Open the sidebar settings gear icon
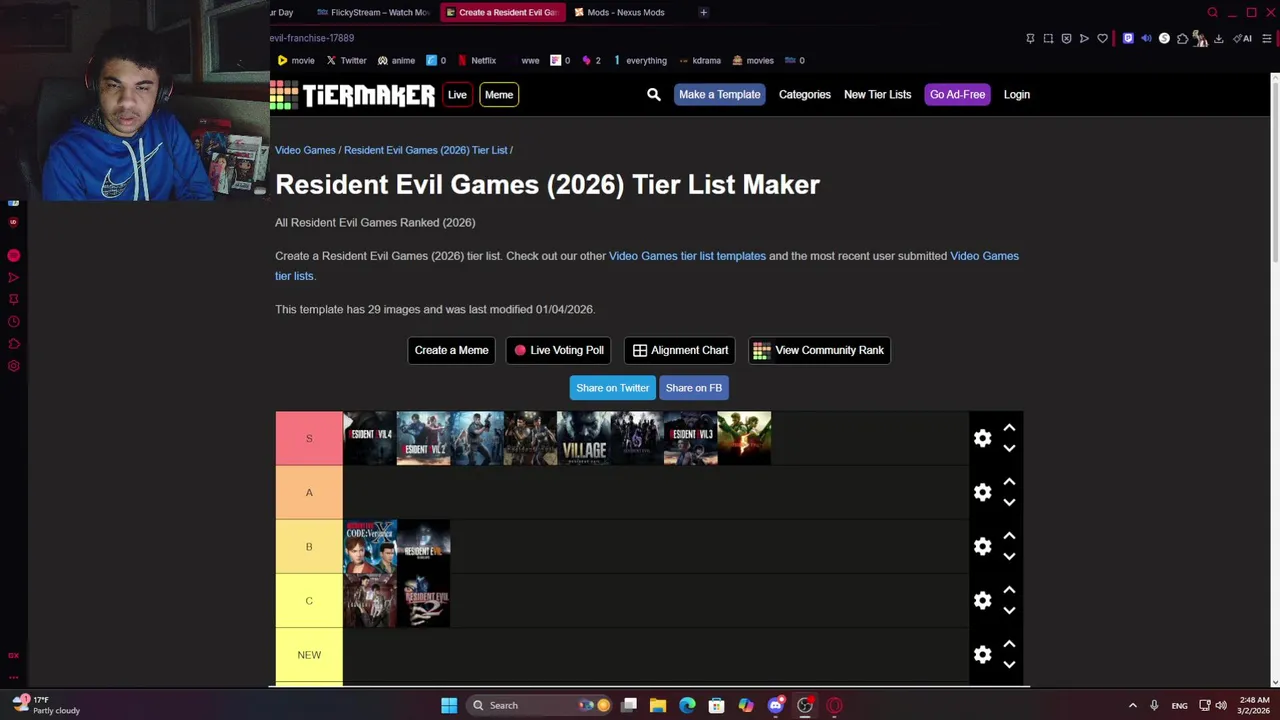This screenshot has height=720, width=1280. (14, 365)
